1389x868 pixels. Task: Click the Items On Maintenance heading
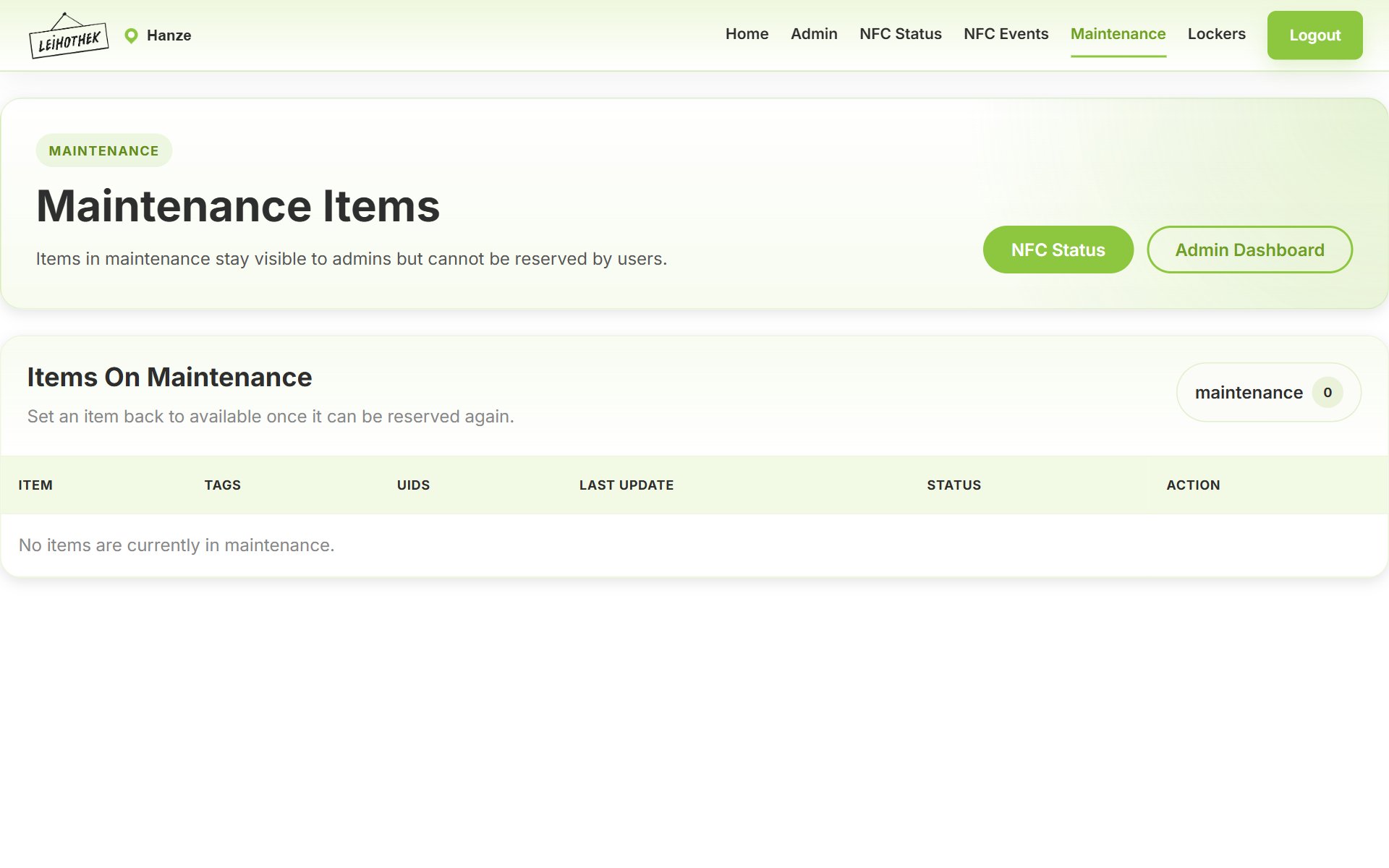coord(169,377)
